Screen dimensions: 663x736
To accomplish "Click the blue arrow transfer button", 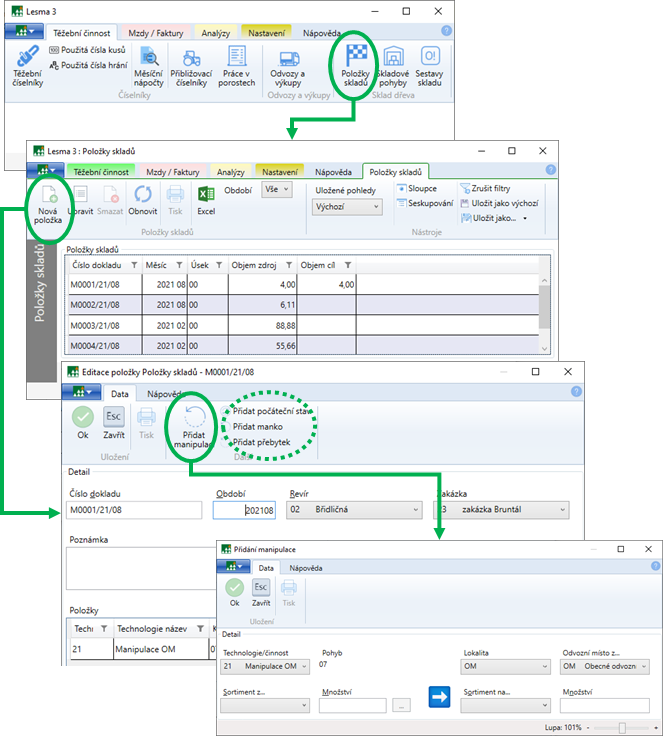I will (x=439, y=697).
